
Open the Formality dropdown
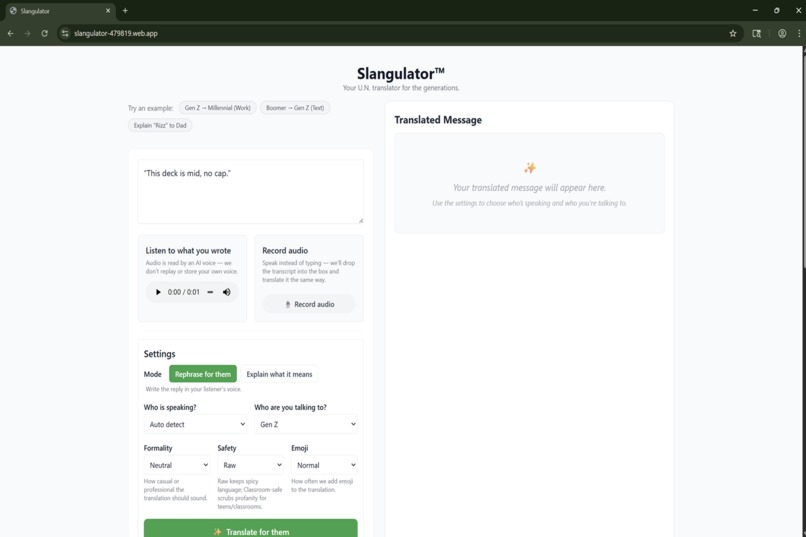tap(177, 465)
